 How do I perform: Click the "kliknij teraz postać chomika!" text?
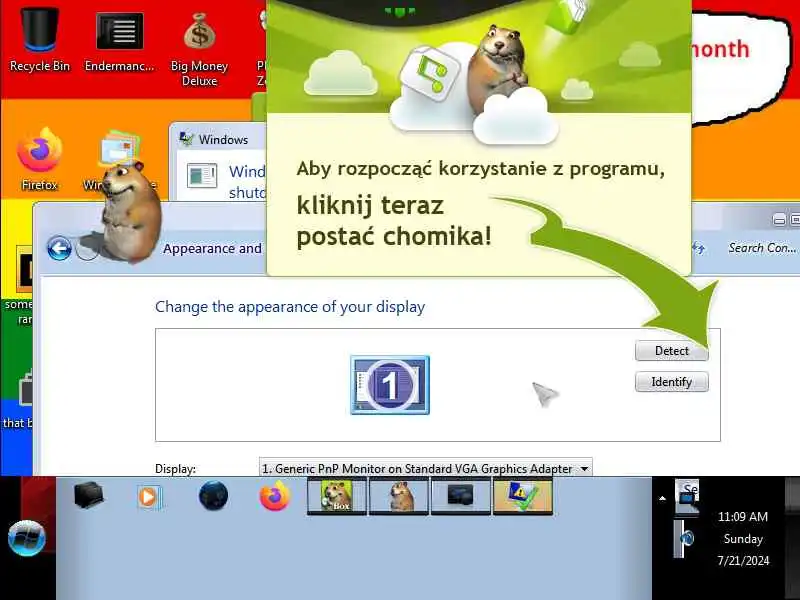[x=394, y=221]
